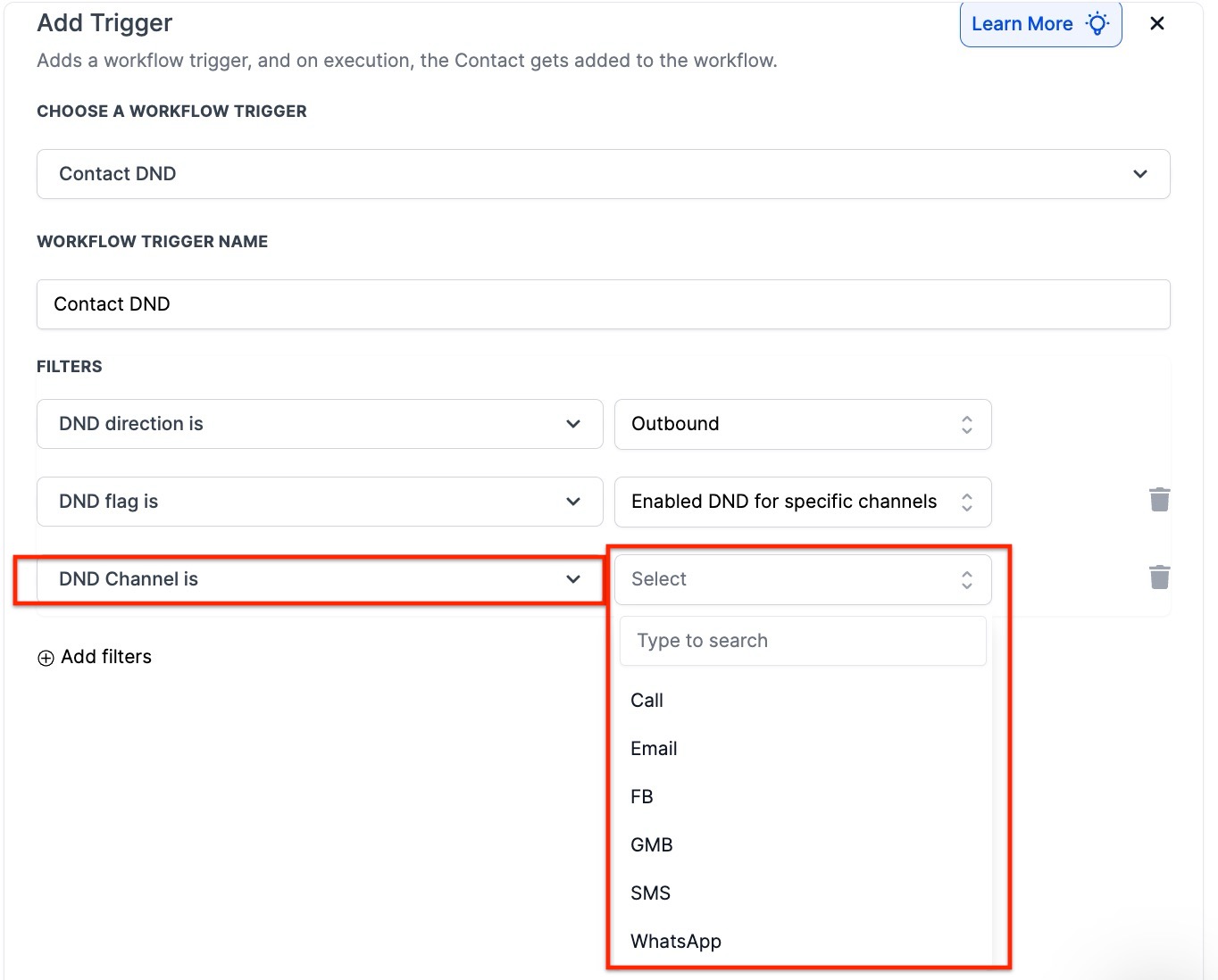
Task: Click the workflow trigger name field
Action: coord(603,304)
